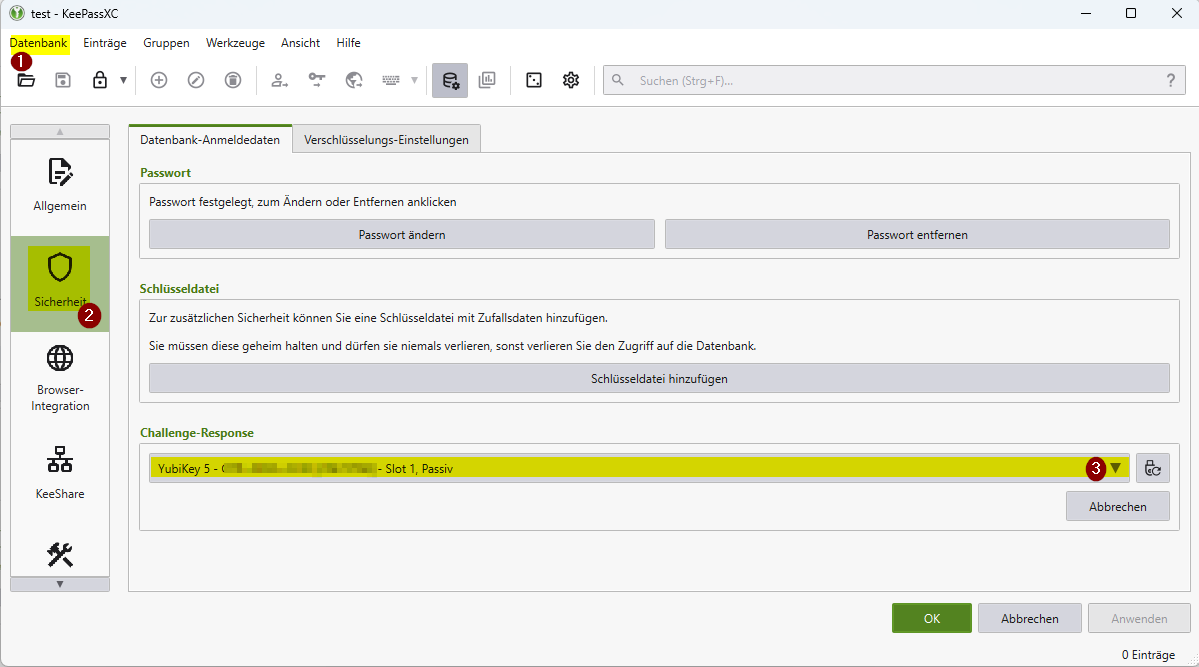Viewport: 1199px width, 667px height.
Task: Confirm with the green OK button
Action: (931, 618)
